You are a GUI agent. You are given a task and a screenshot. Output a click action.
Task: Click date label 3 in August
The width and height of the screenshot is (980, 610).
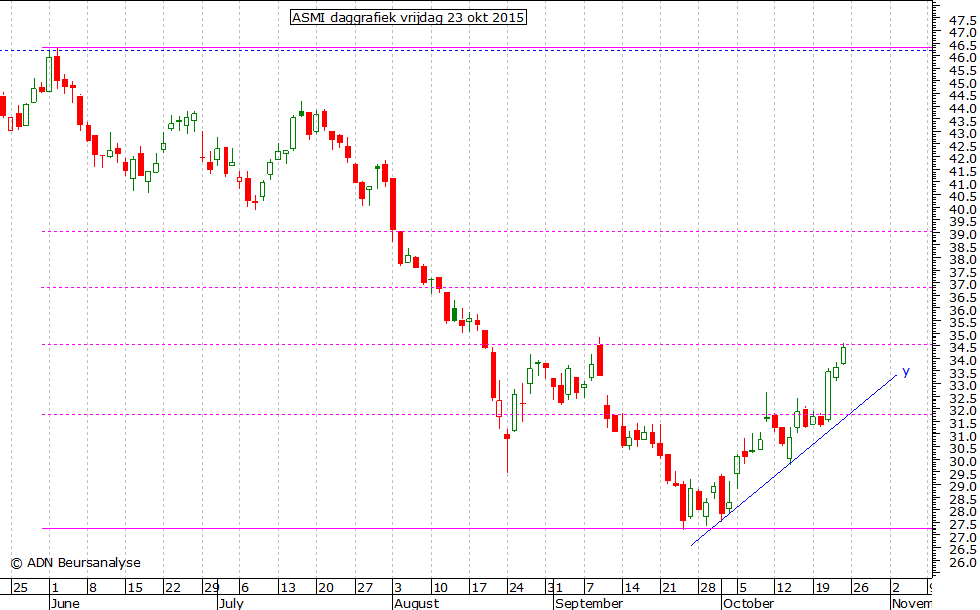pos(399,588)
